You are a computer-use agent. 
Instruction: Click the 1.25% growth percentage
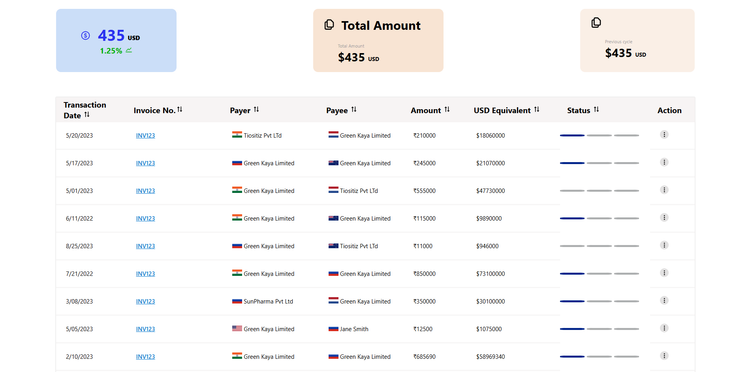pyautogui.click(x=111, y=51)
